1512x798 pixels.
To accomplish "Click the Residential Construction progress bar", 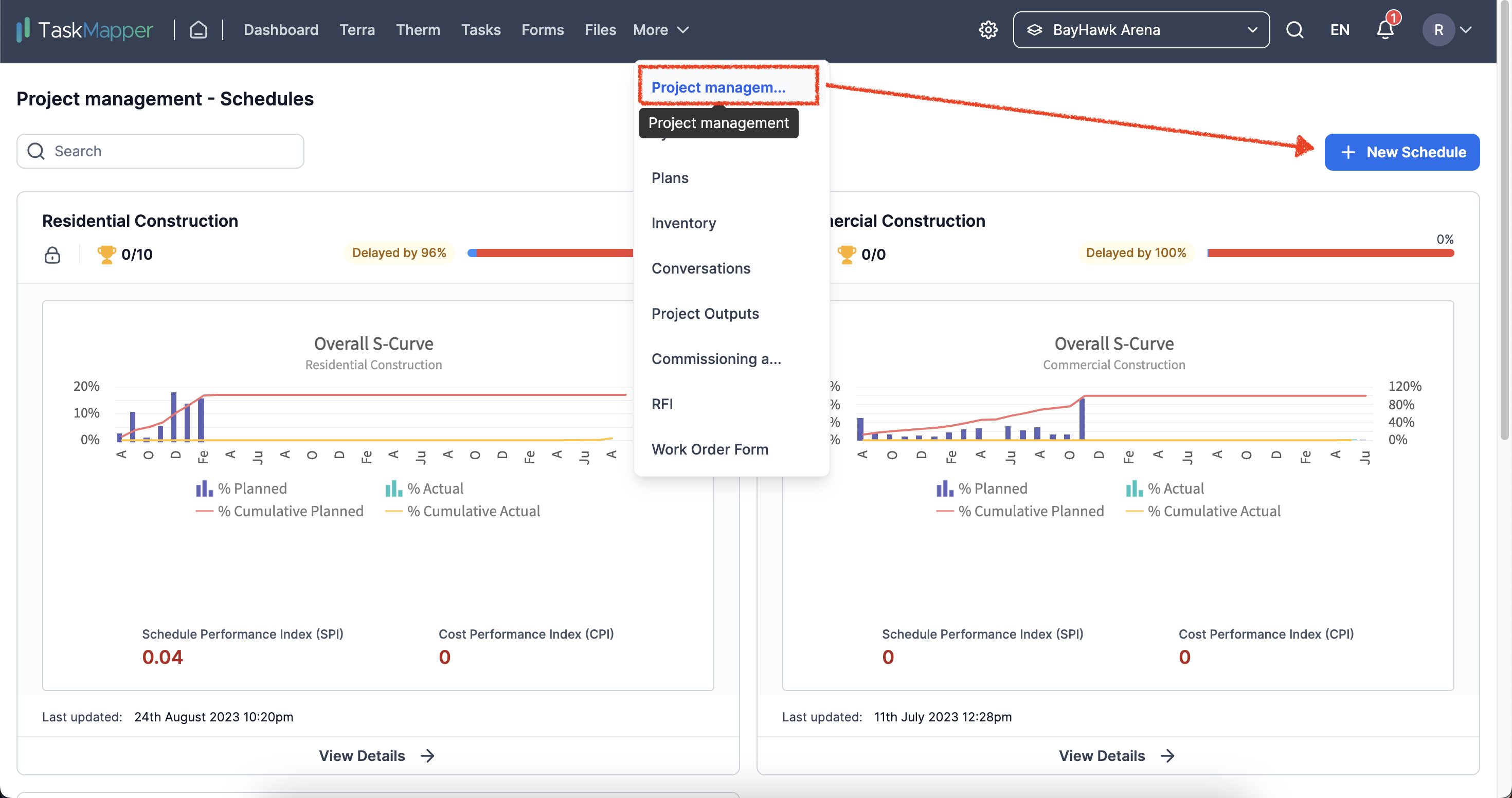I will tap(550, 253).
